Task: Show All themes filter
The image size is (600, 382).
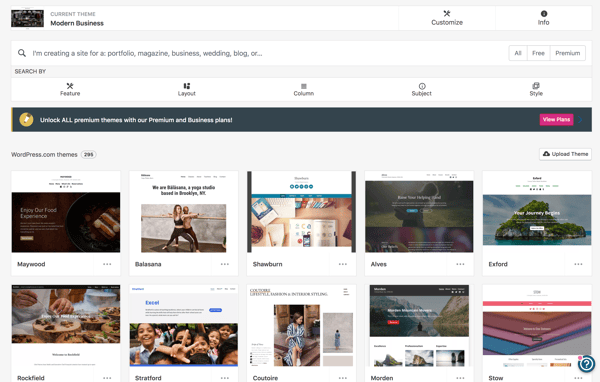Action: 518,53
